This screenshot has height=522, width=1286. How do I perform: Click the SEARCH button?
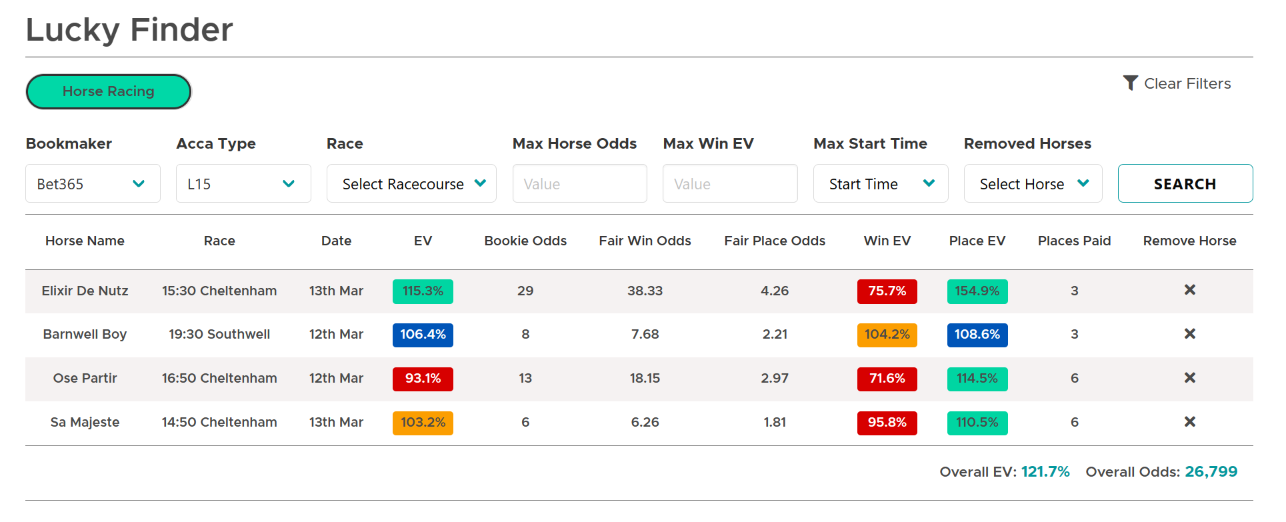[x=1185, y=184]
